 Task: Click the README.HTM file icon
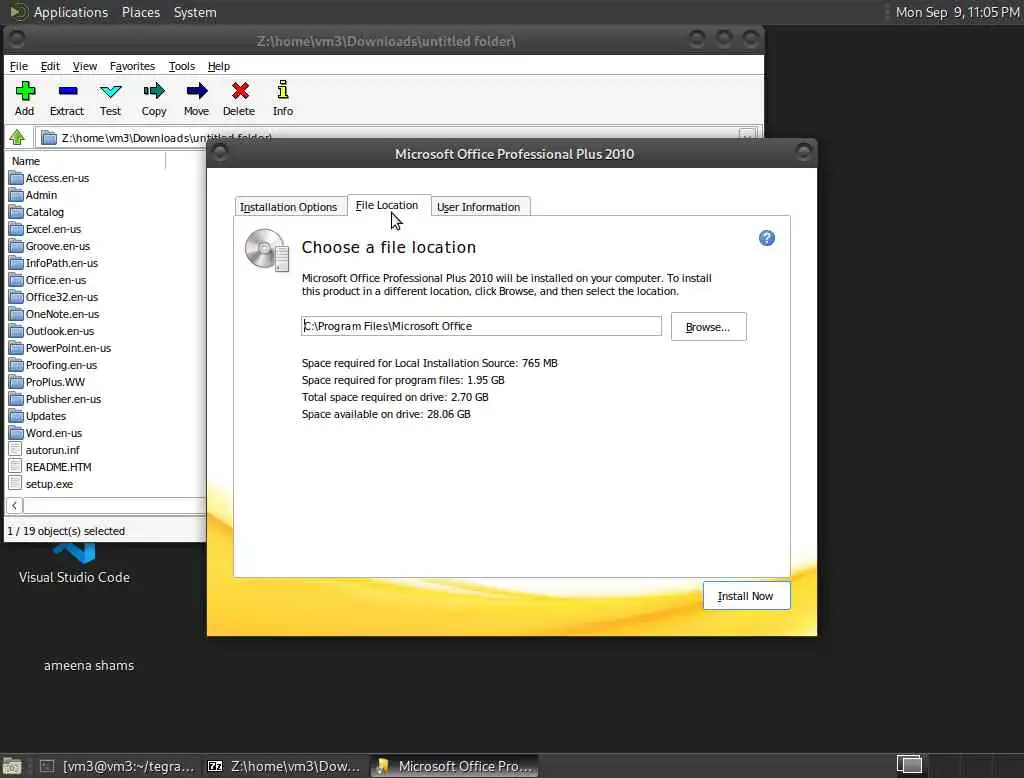tap(16, 466)
